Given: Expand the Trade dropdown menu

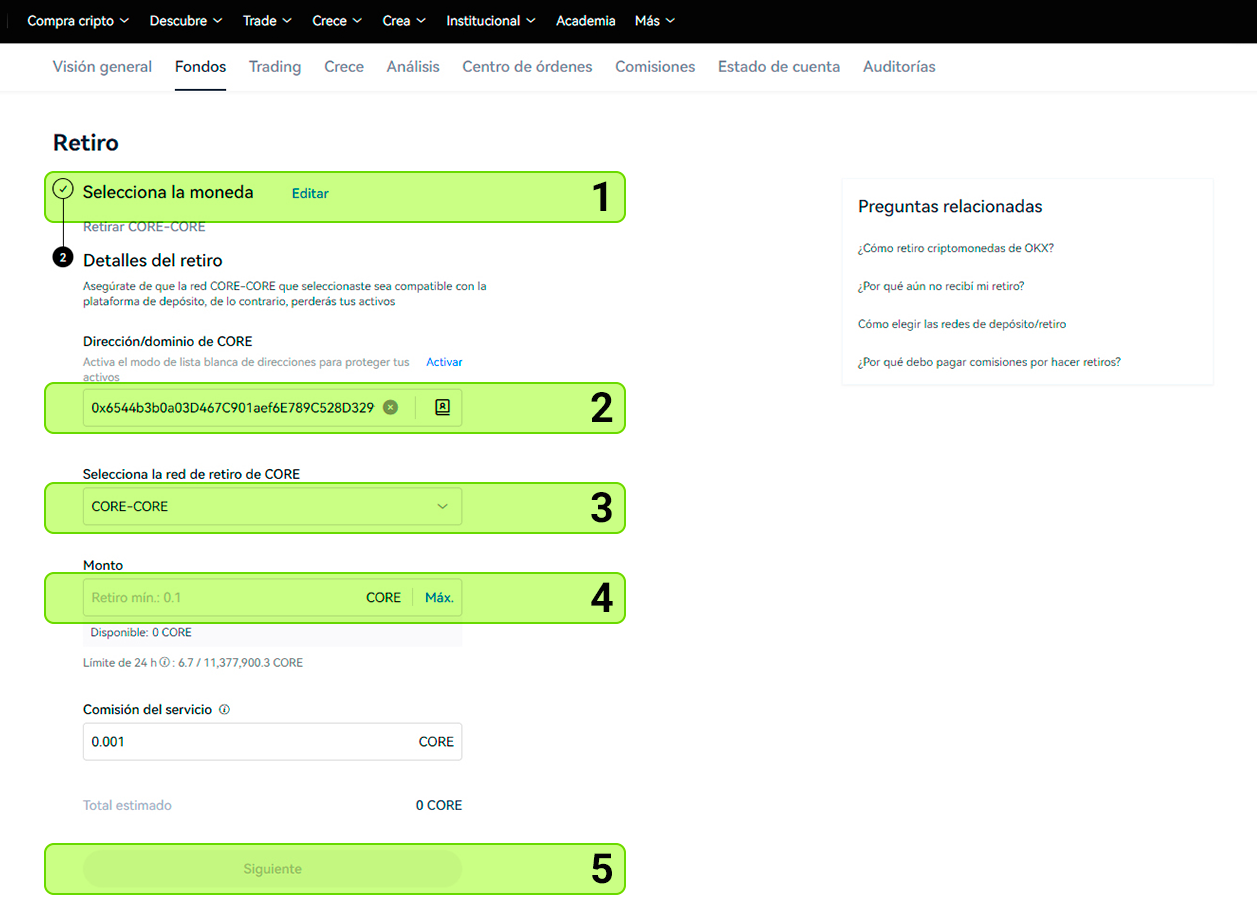Looking at the screenshot, I should tap(267, 21).
